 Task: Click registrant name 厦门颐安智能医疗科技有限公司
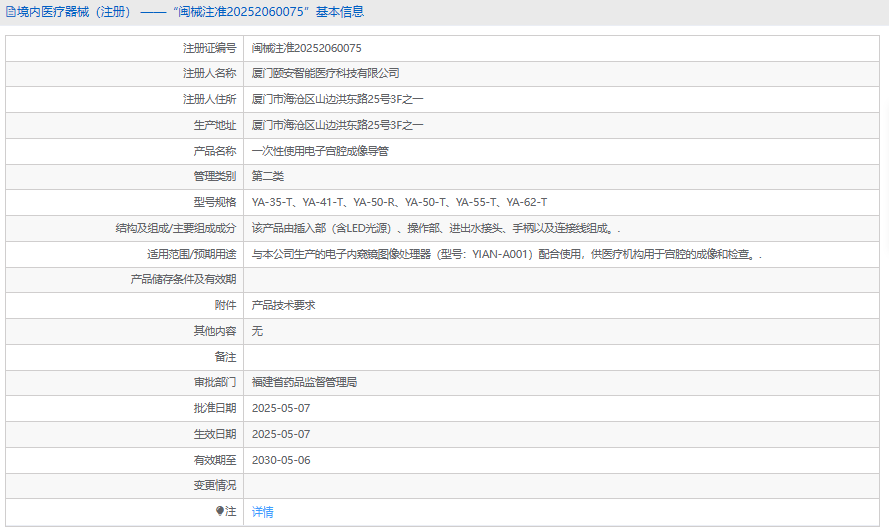click(x=325, y=73)
